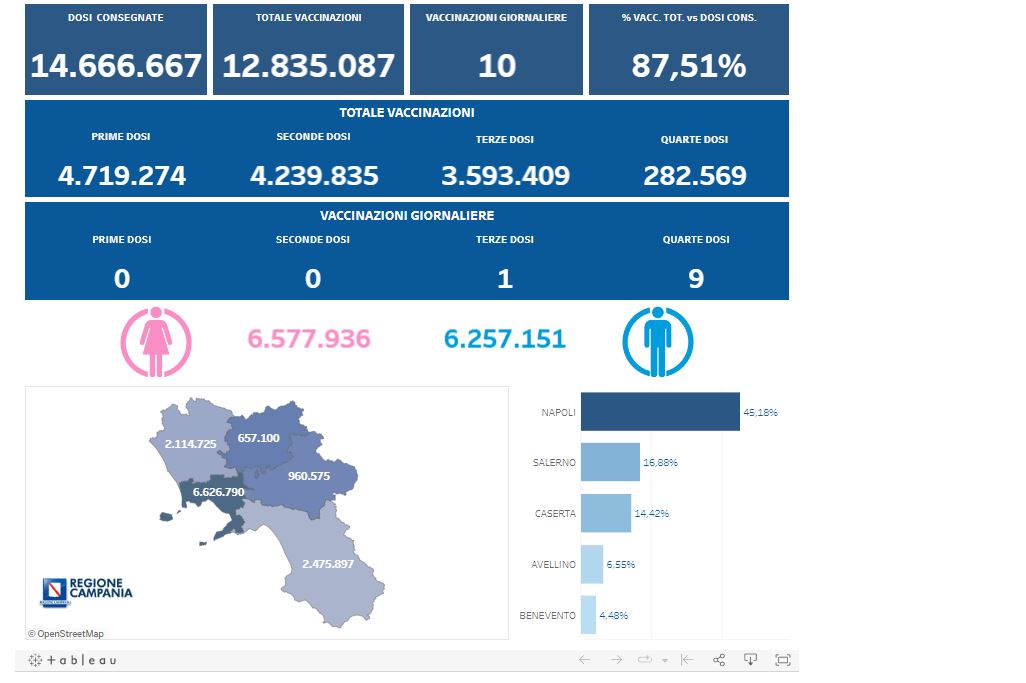Viewport: 1026px width, 683px height.
Task: Select the NAPOLI bar in chart
Action: tap(660, 412)
